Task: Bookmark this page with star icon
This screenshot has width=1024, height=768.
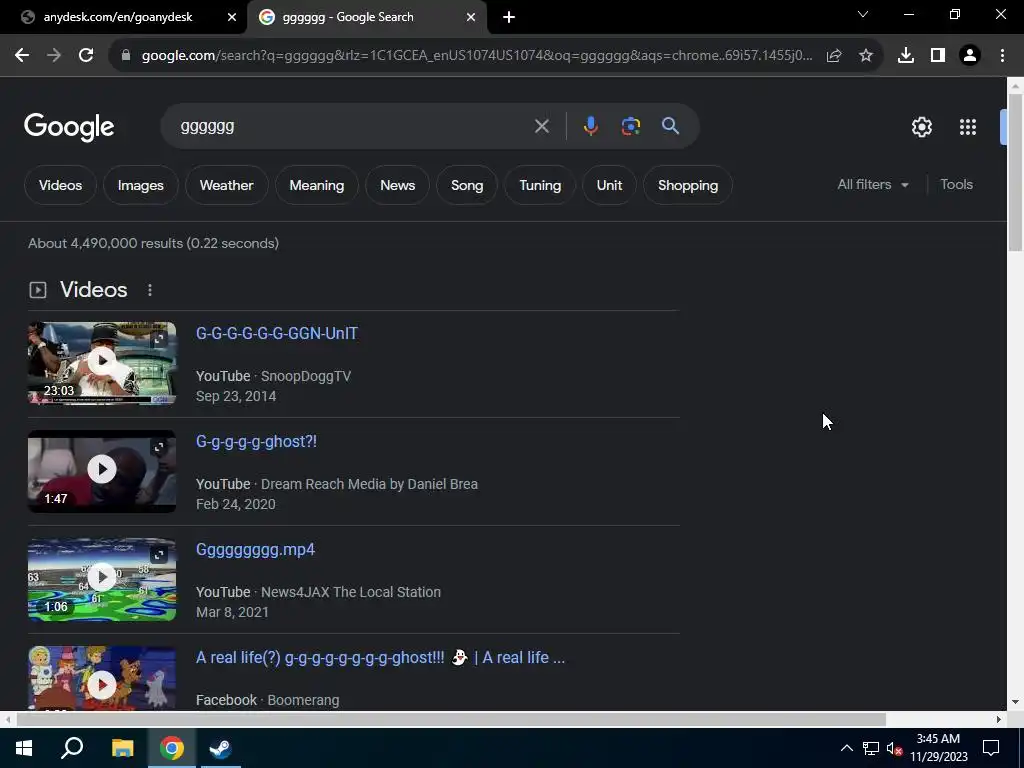Action: pos(866,56)
